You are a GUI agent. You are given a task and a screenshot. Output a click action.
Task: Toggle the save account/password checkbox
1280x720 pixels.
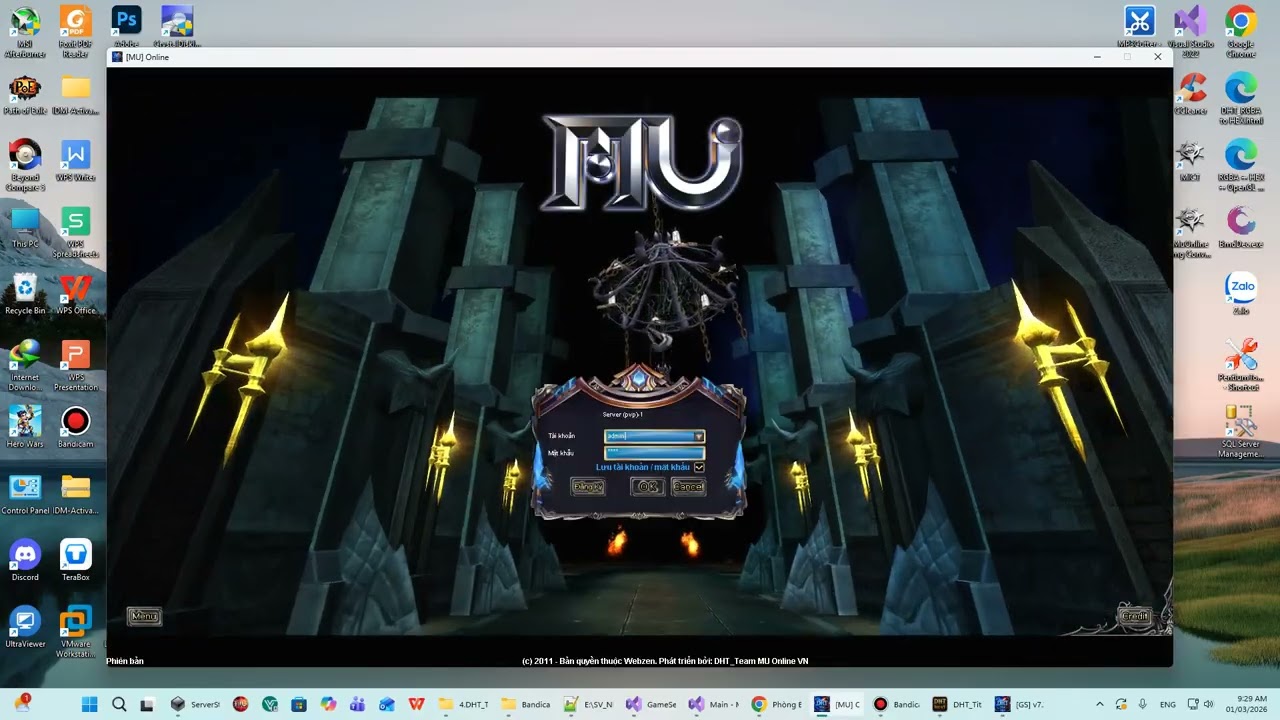(x=699, y=467)
